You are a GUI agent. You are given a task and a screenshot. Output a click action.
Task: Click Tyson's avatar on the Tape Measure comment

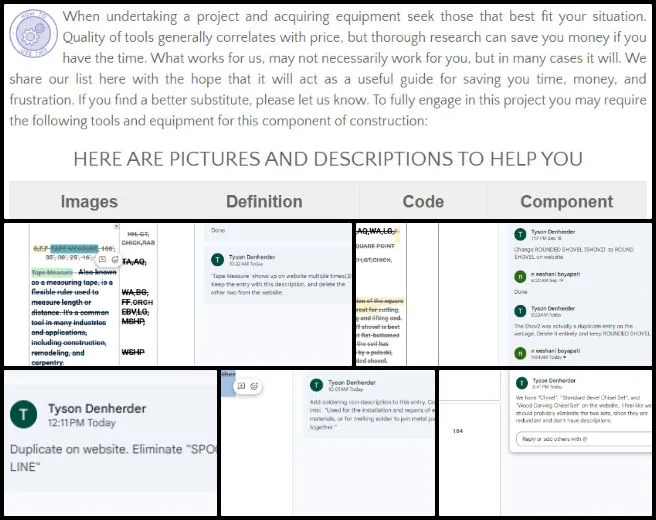pos(218,260)
